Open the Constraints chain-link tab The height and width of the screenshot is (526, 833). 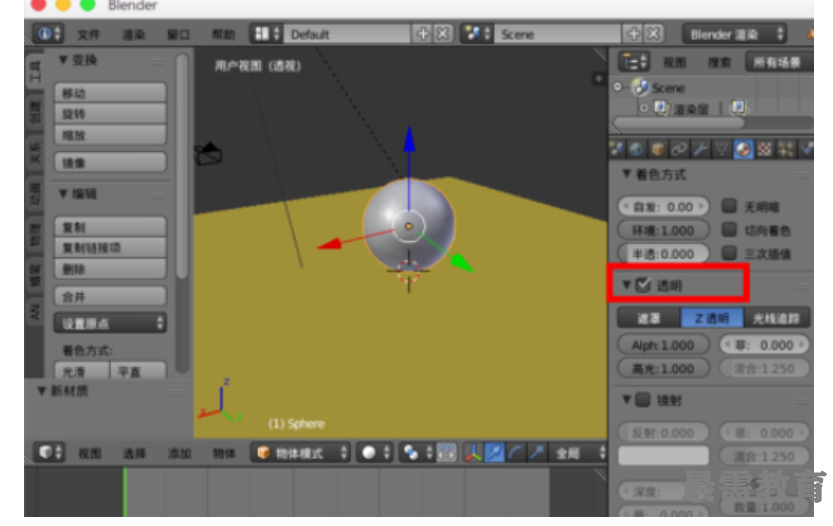(679, 149)
